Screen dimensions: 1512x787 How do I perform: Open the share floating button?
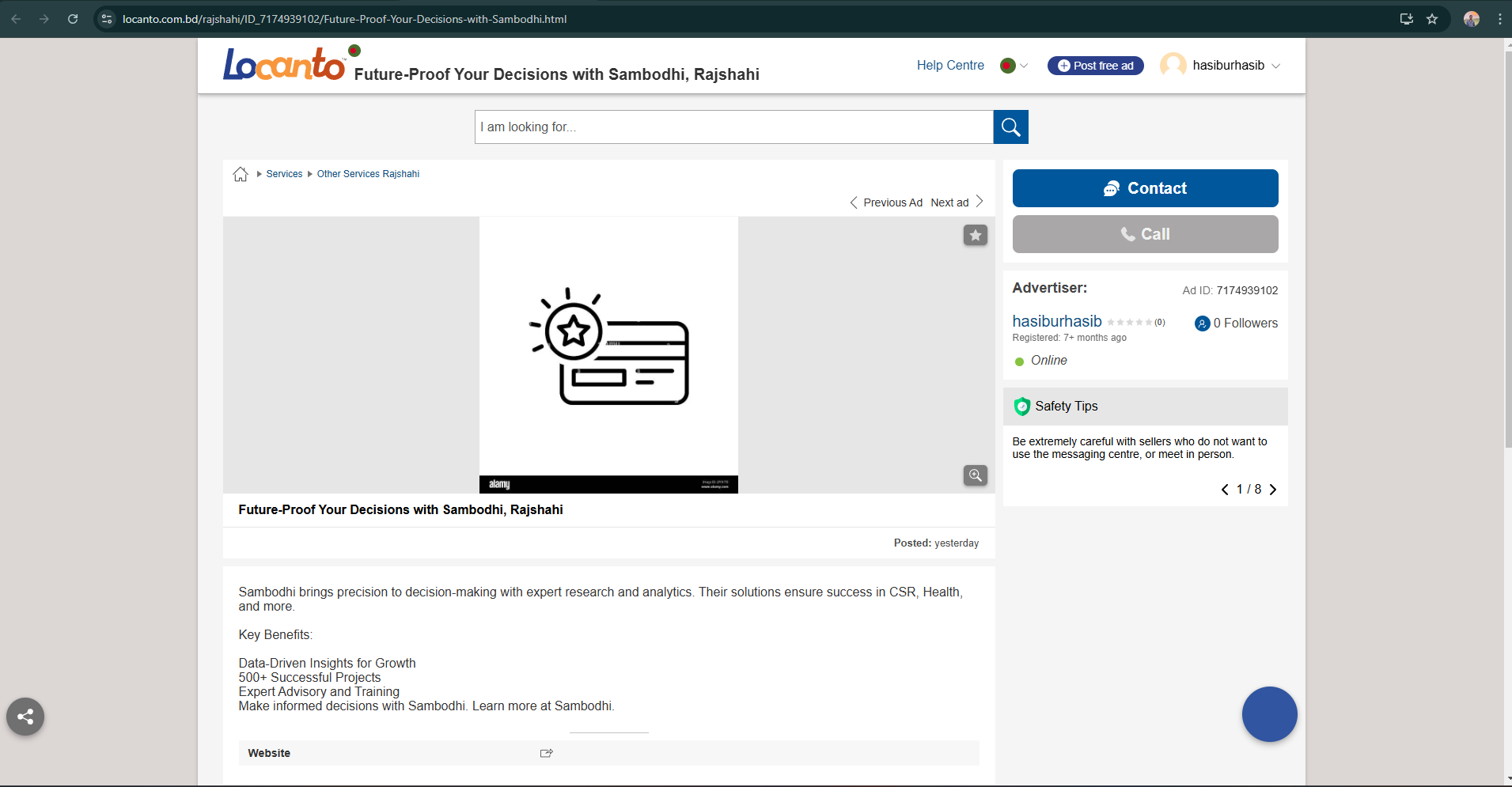click(25, 717)
